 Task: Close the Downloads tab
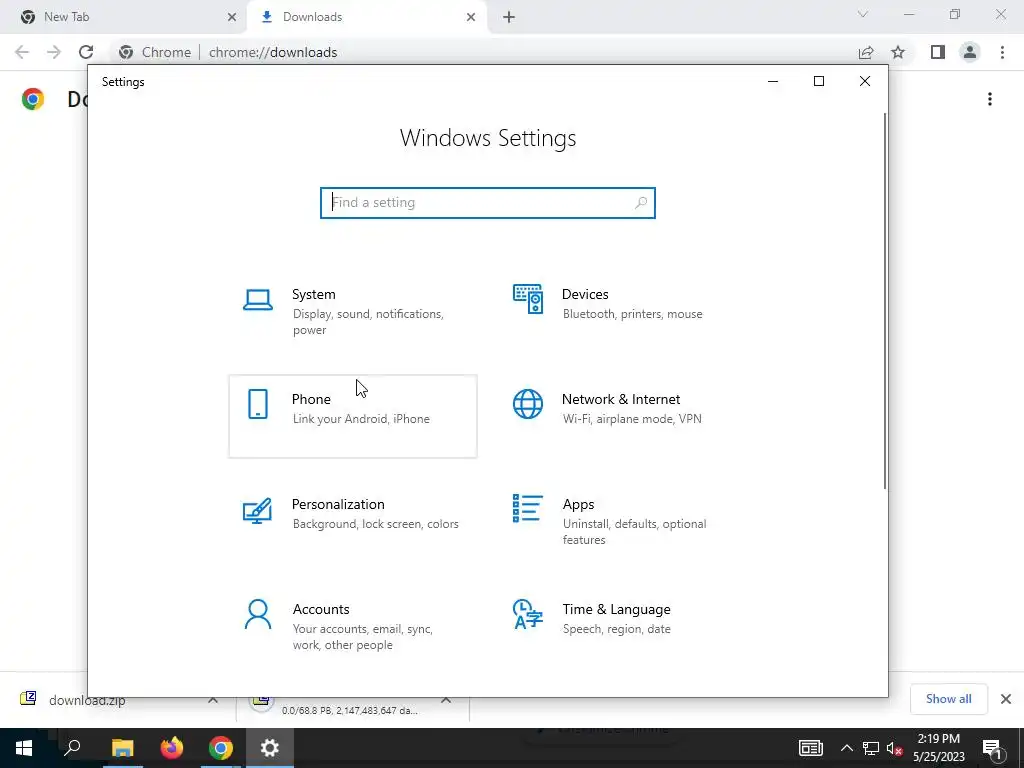pyautogui.click(x=471, y=17)
